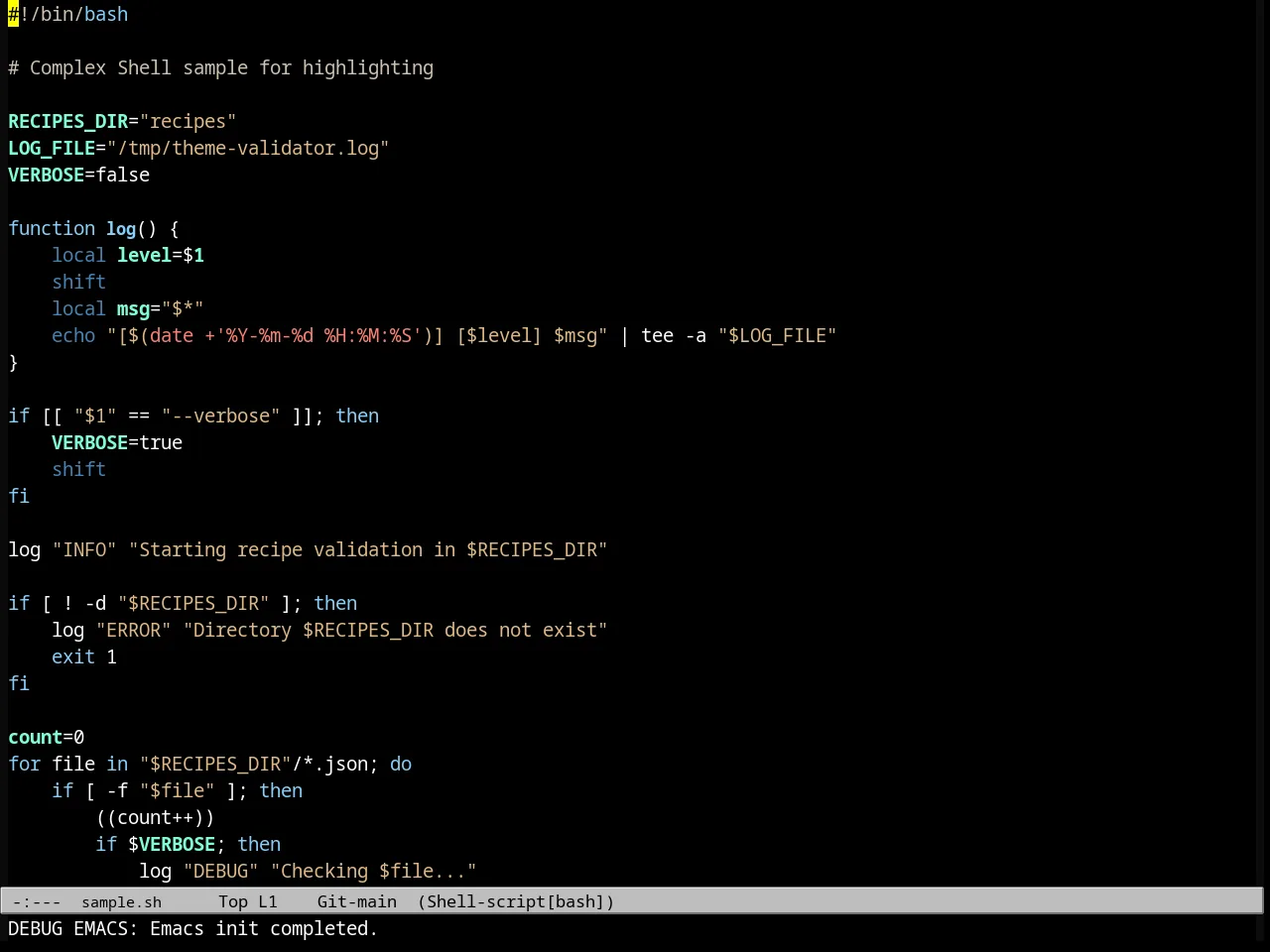Click the "ERROR" string

tap(134, 630)
